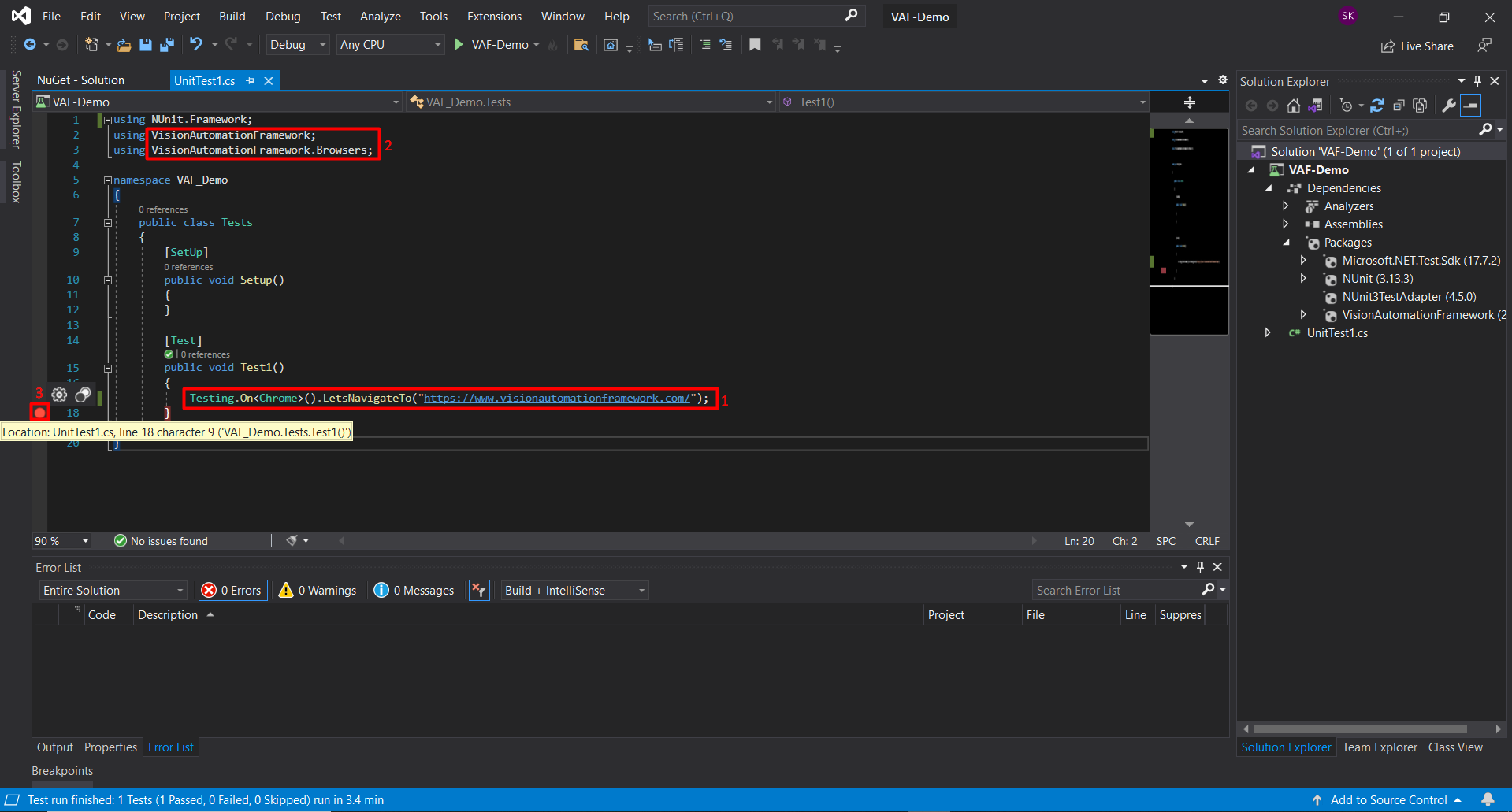Viewport: 1512px width, 812px height.
Task: Uncomment the selected lines icon
Action: click(726, 45)
